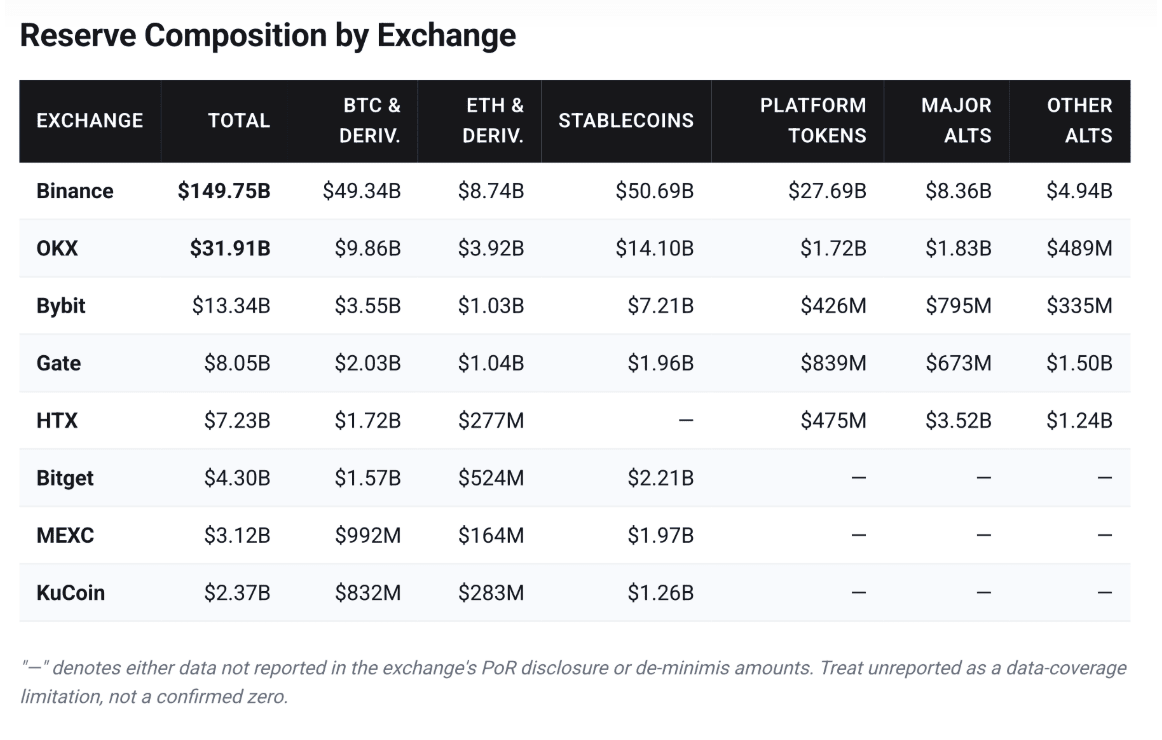Select the ETH & DERIV. column header
Viewport: 1162px width, 740px height.
[493, 121]
